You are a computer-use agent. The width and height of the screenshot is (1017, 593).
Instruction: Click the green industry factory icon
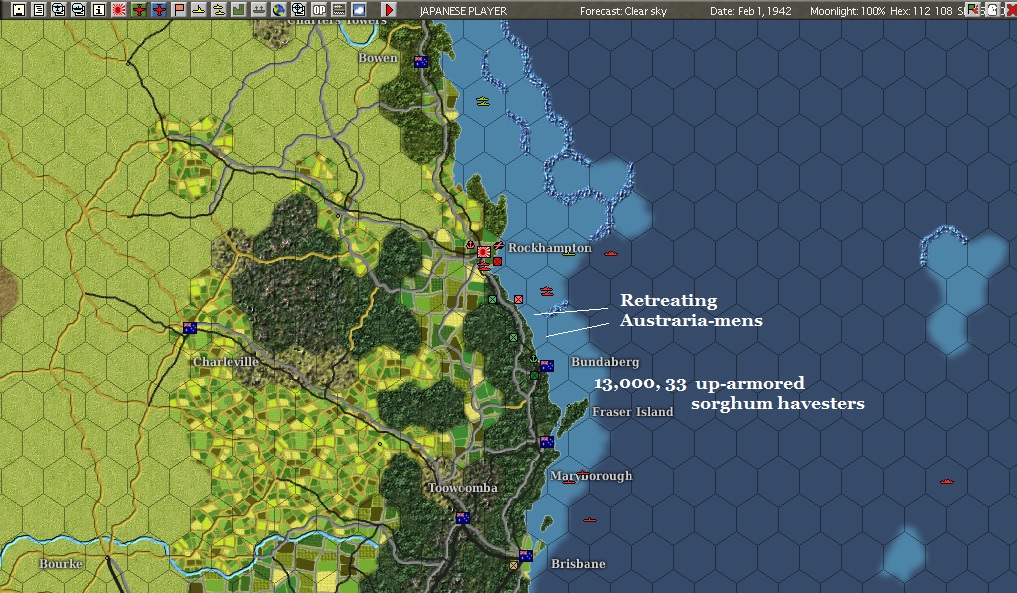239,10
